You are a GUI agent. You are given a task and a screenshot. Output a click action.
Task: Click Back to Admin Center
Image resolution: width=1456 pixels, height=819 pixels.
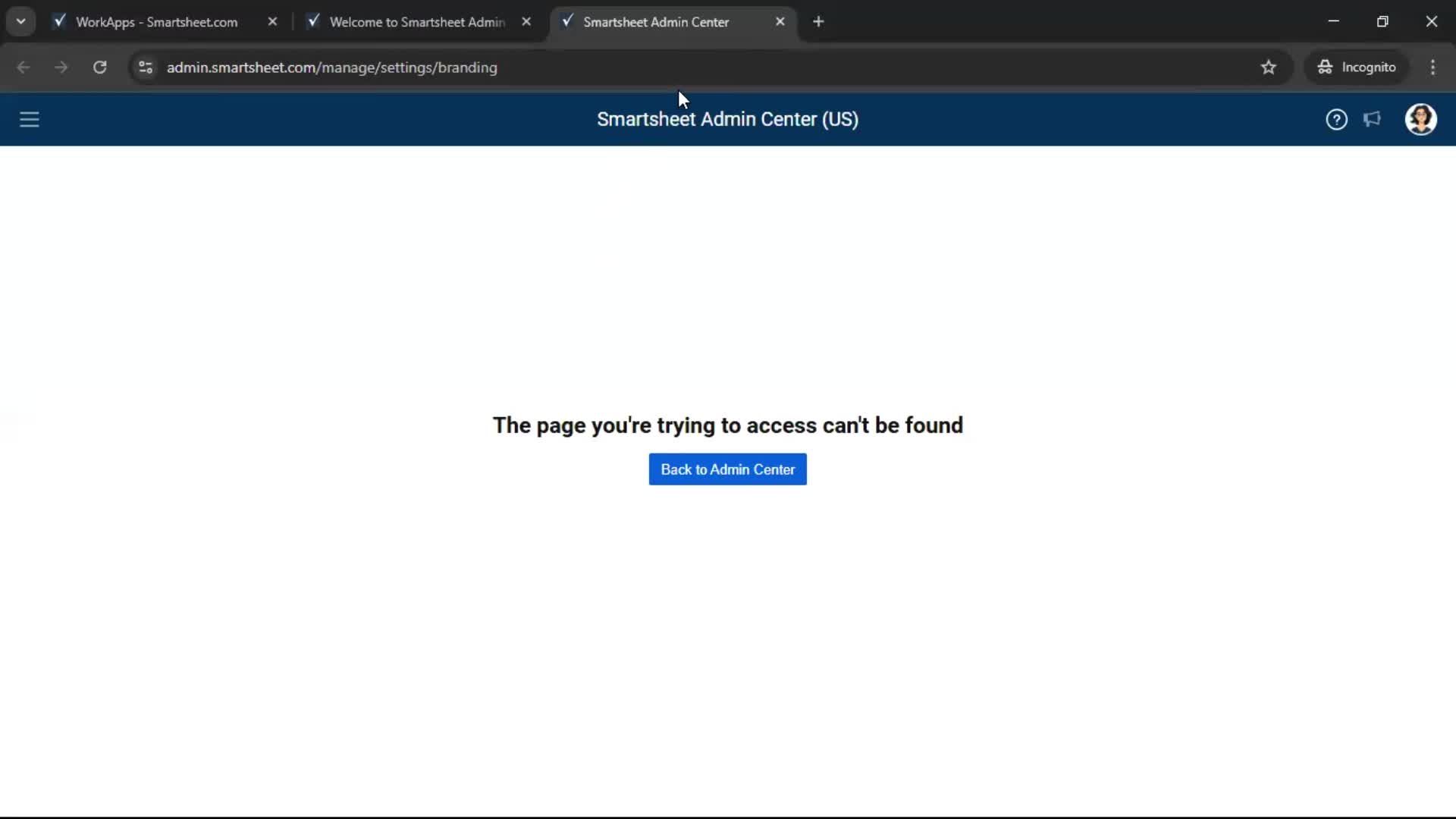click(x=727, y=469)
